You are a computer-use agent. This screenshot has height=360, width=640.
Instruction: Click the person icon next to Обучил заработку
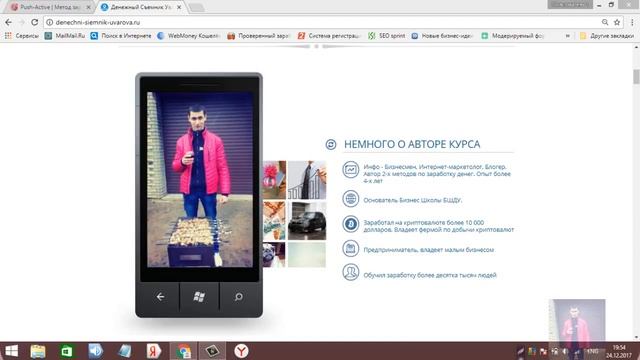350,272
